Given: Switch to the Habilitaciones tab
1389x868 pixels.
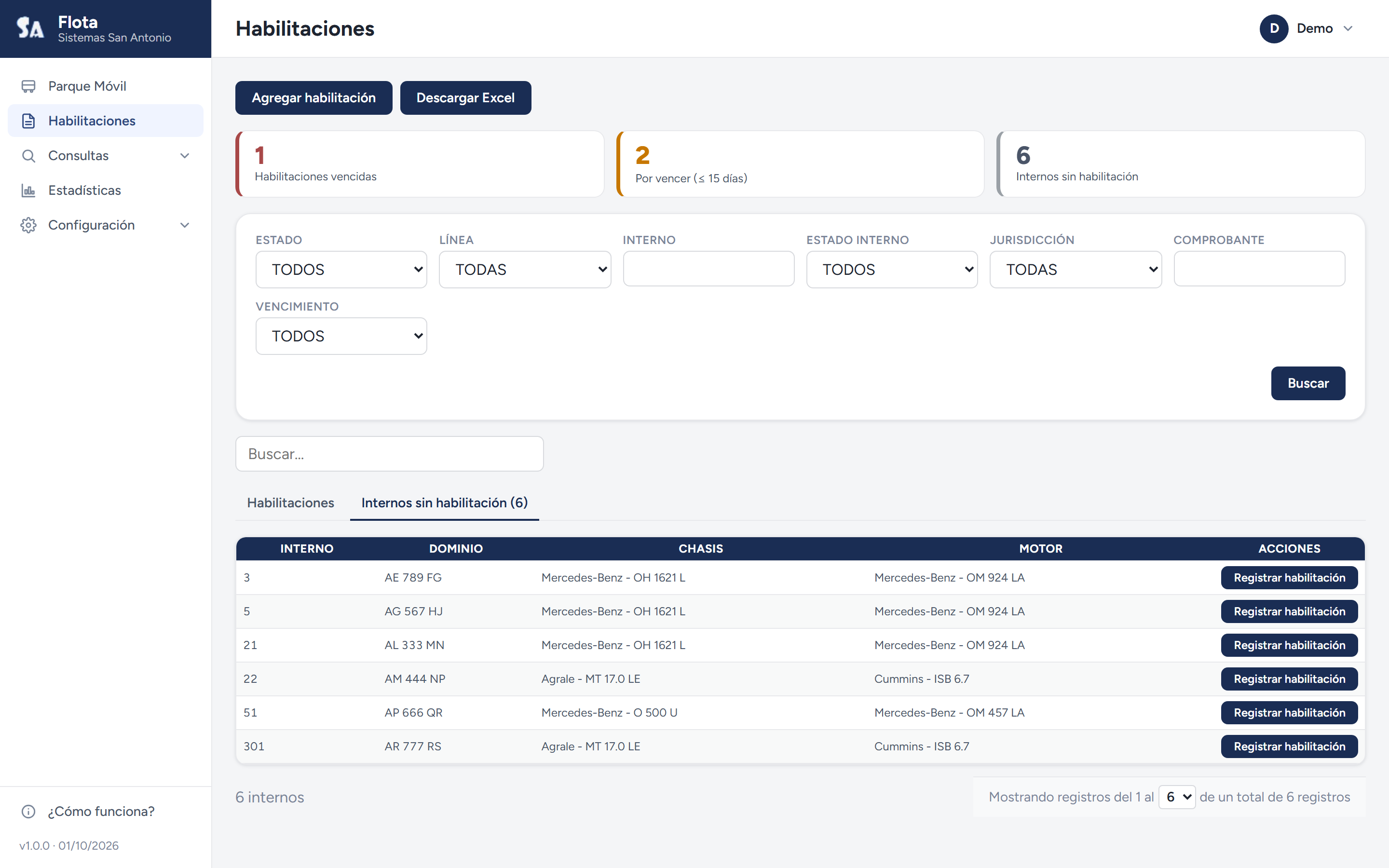Looking at the screenshot, I should (x=290, y=502).
